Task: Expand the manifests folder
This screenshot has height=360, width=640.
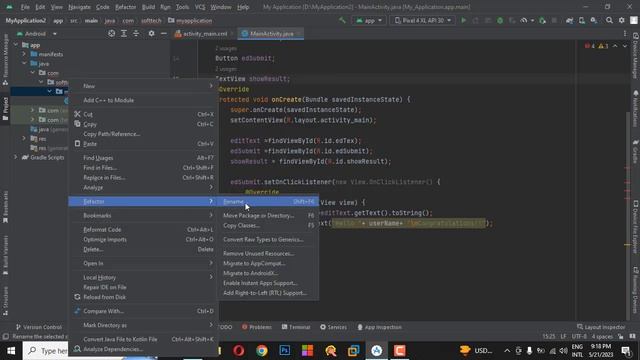Action: click(24, 54)
